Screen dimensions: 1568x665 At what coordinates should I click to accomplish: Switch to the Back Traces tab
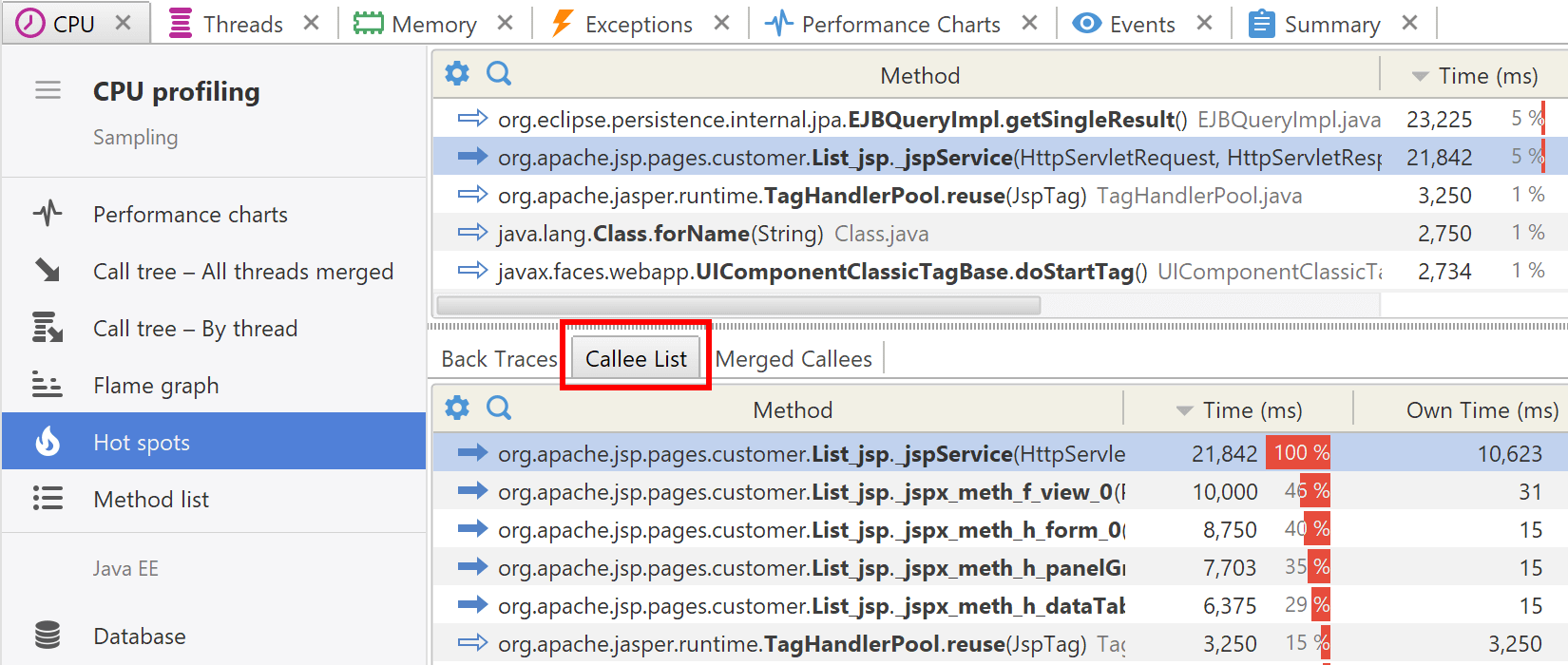tap(499, 359)
